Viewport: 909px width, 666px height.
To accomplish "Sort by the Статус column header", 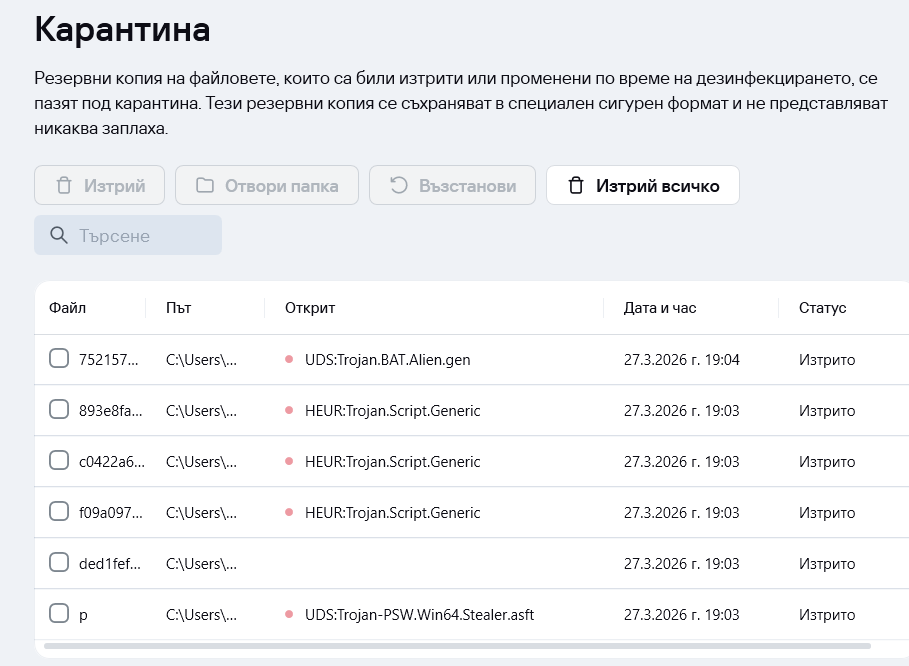I will pos(822,308).
